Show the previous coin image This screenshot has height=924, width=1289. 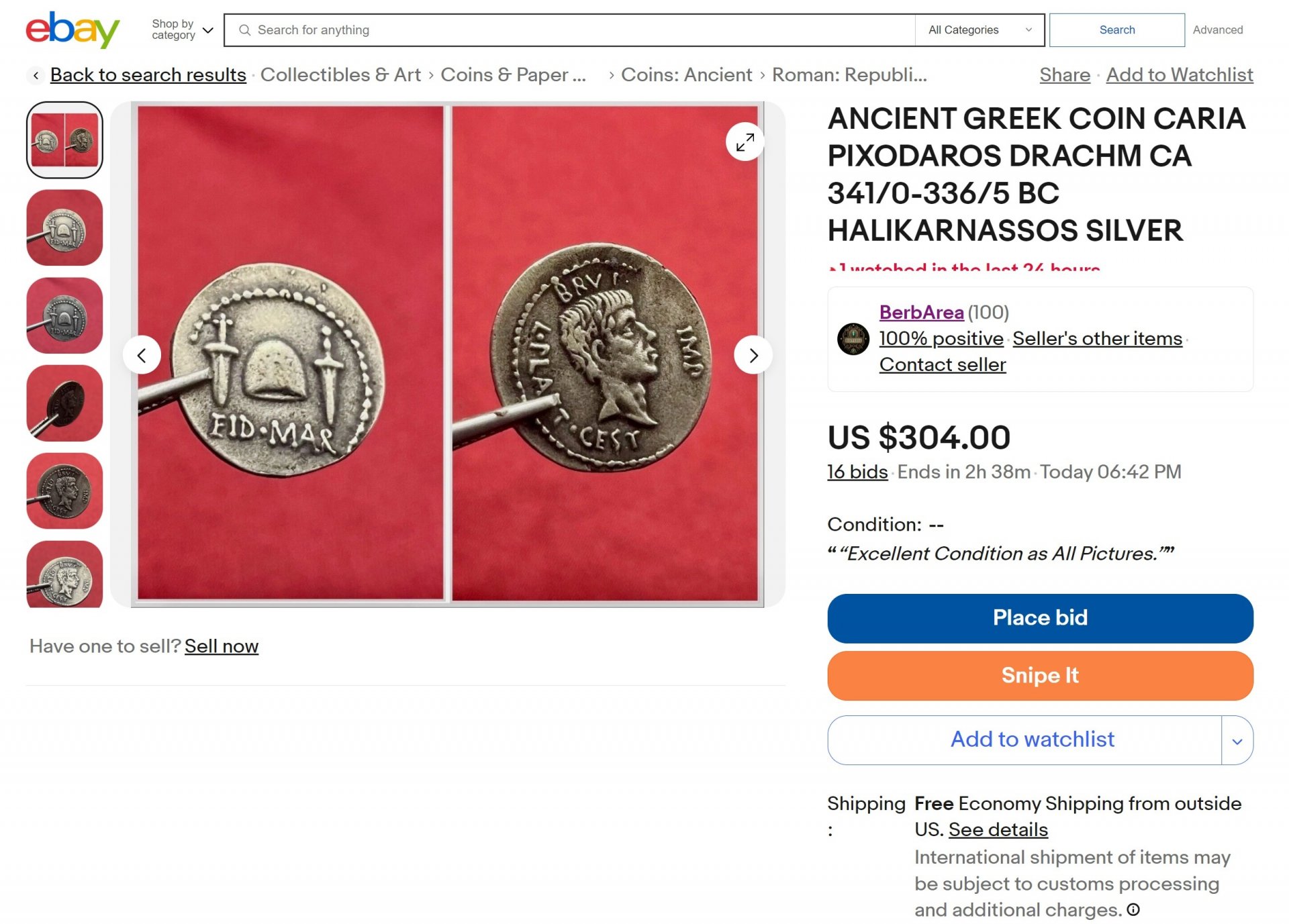[142, 355]
